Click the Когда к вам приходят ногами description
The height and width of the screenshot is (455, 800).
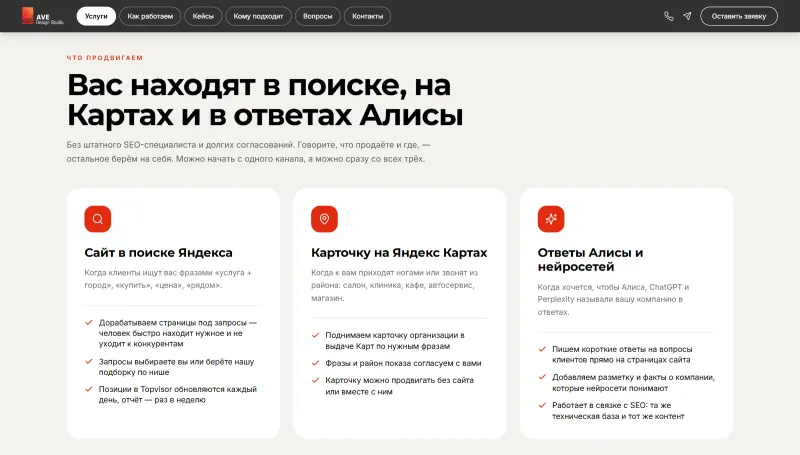pos(394,285)
